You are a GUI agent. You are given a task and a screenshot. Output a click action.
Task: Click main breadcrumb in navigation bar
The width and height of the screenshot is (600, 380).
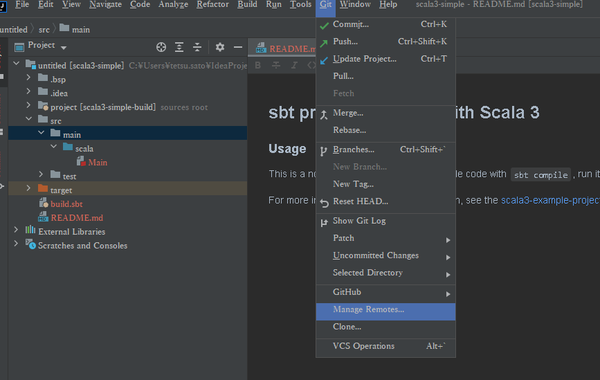[x=75, y=29]
